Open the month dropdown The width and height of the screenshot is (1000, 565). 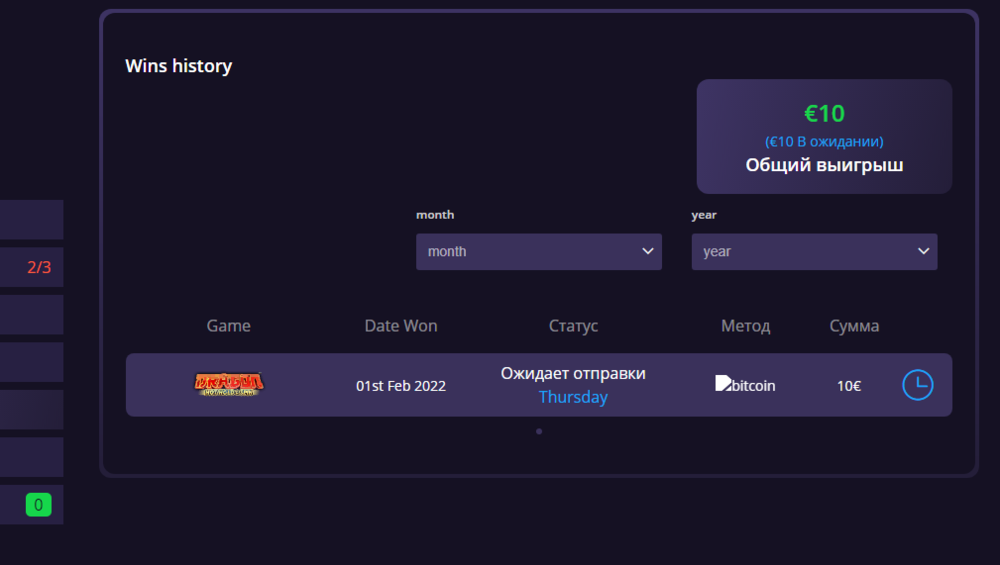538,252
